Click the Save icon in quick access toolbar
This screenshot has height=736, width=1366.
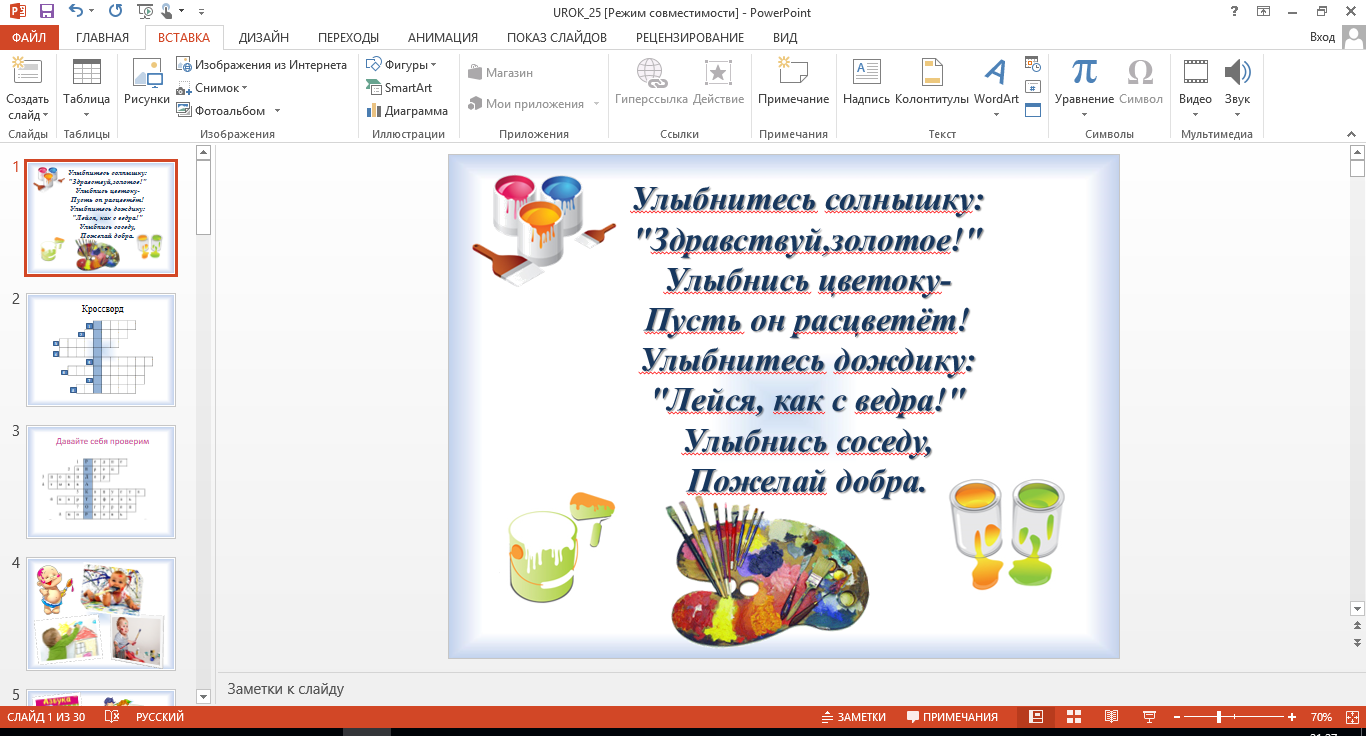pyautogui.click(x=46, y=12)
